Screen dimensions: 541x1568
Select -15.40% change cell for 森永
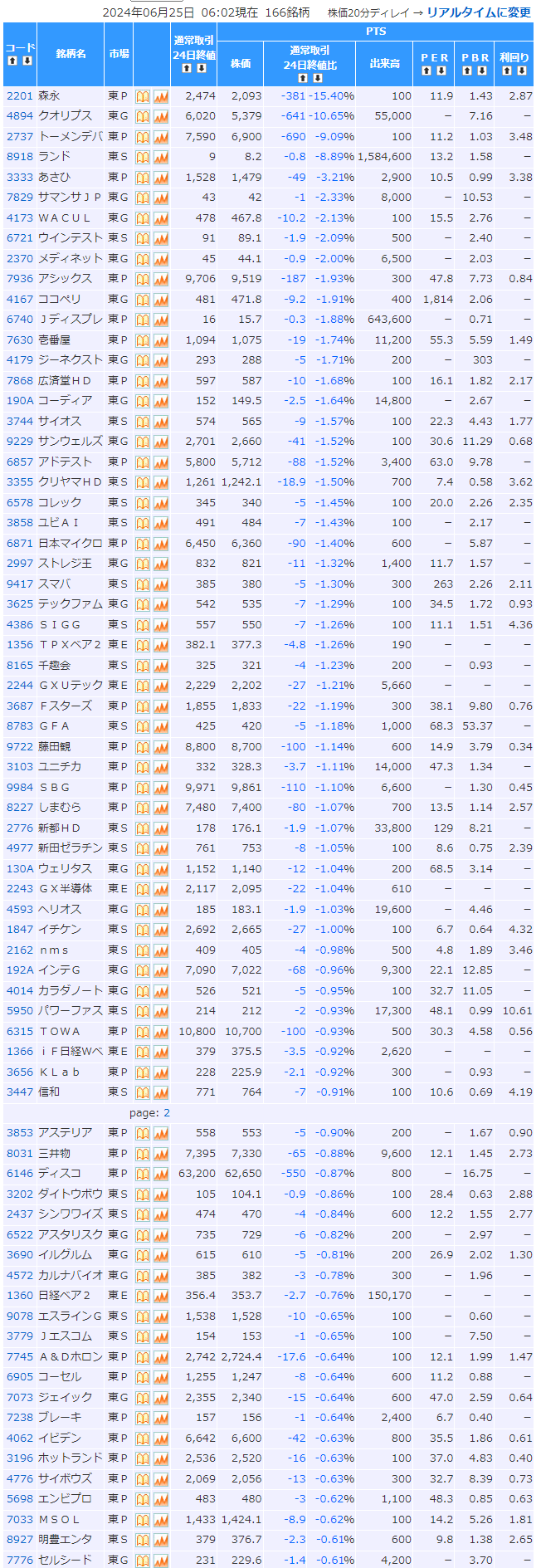(x=332, y=96)
